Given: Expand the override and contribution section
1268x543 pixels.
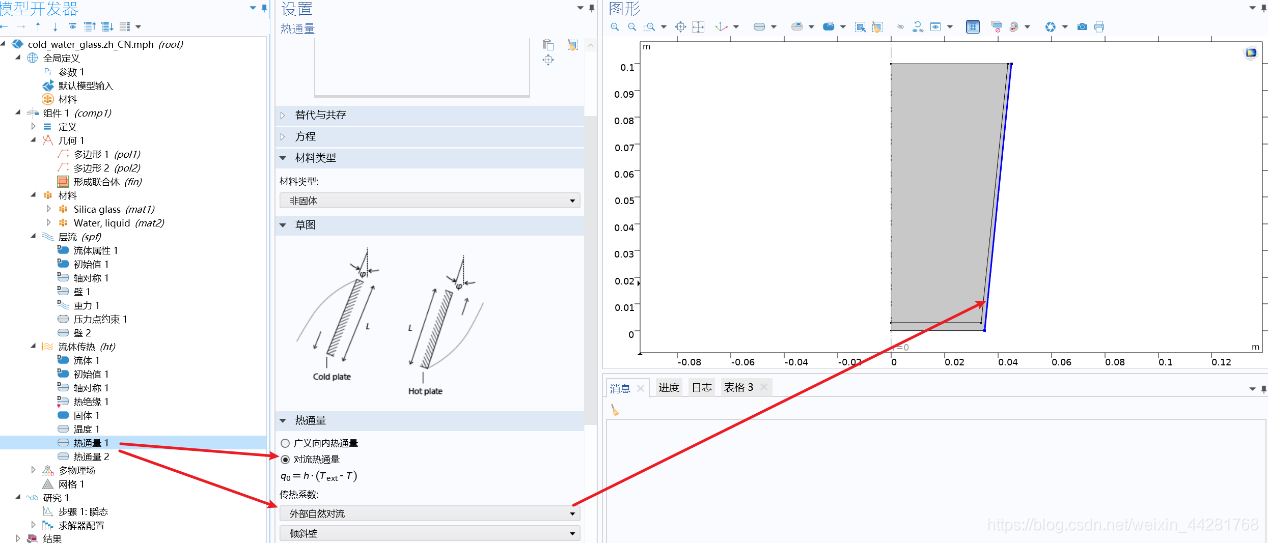Looking at the screenshot, I should coord(282,115).
